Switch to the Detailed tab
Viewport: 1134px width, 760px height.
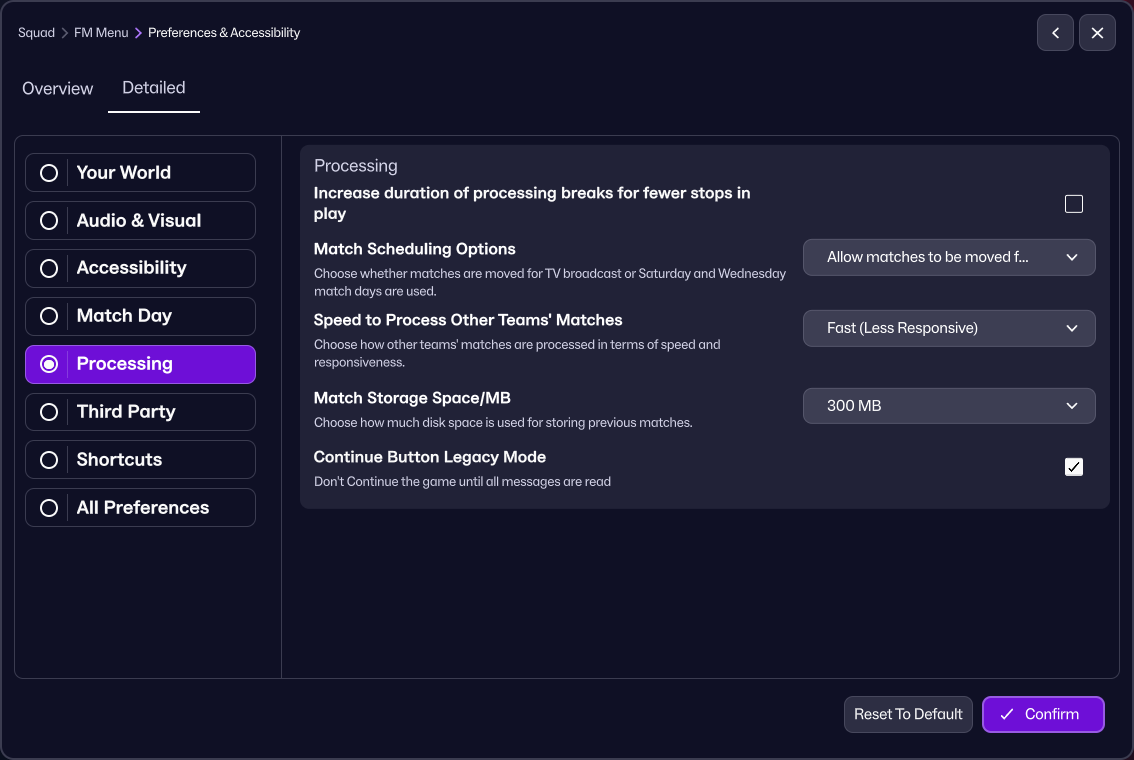pyautogui.click(x=154, y=88)
